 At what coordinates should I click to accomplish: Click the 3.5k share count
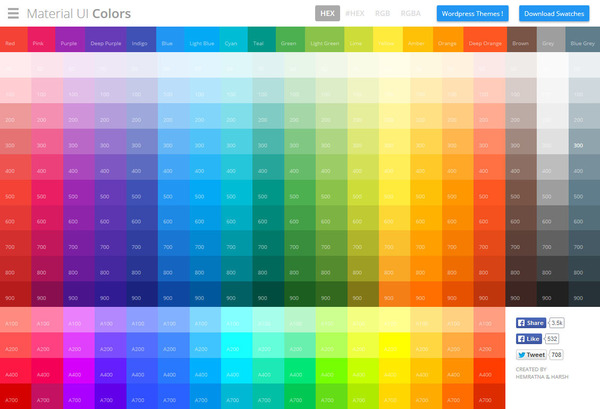coord(557,323)
